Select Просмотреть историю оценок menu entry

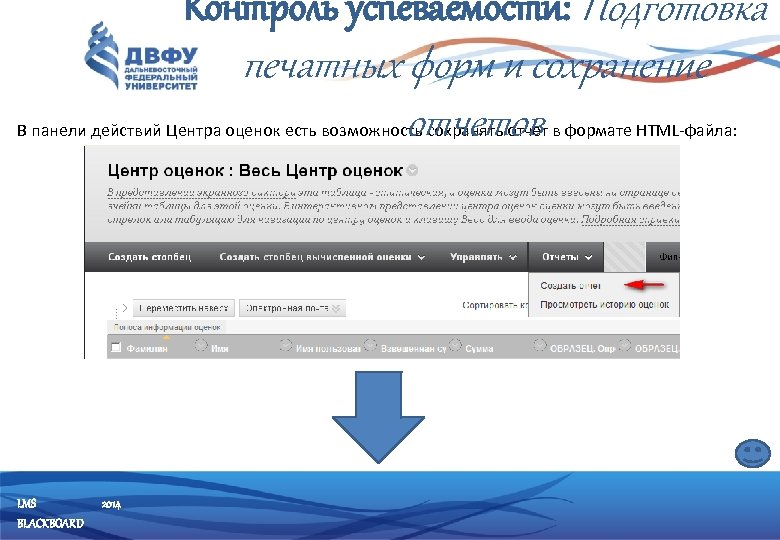tap(604, 304)
